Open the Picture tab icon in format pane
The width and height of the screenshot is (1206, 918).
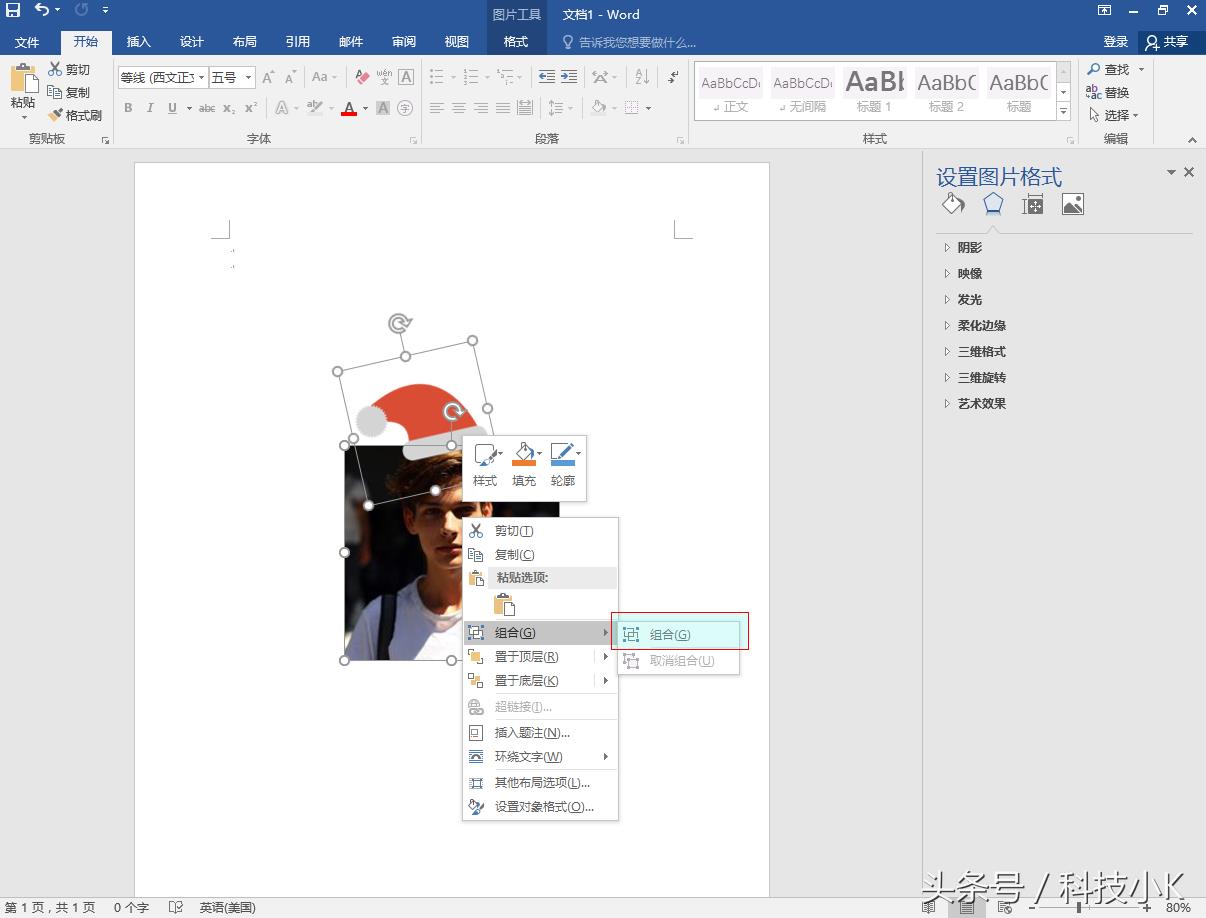tap(1072, 205)
